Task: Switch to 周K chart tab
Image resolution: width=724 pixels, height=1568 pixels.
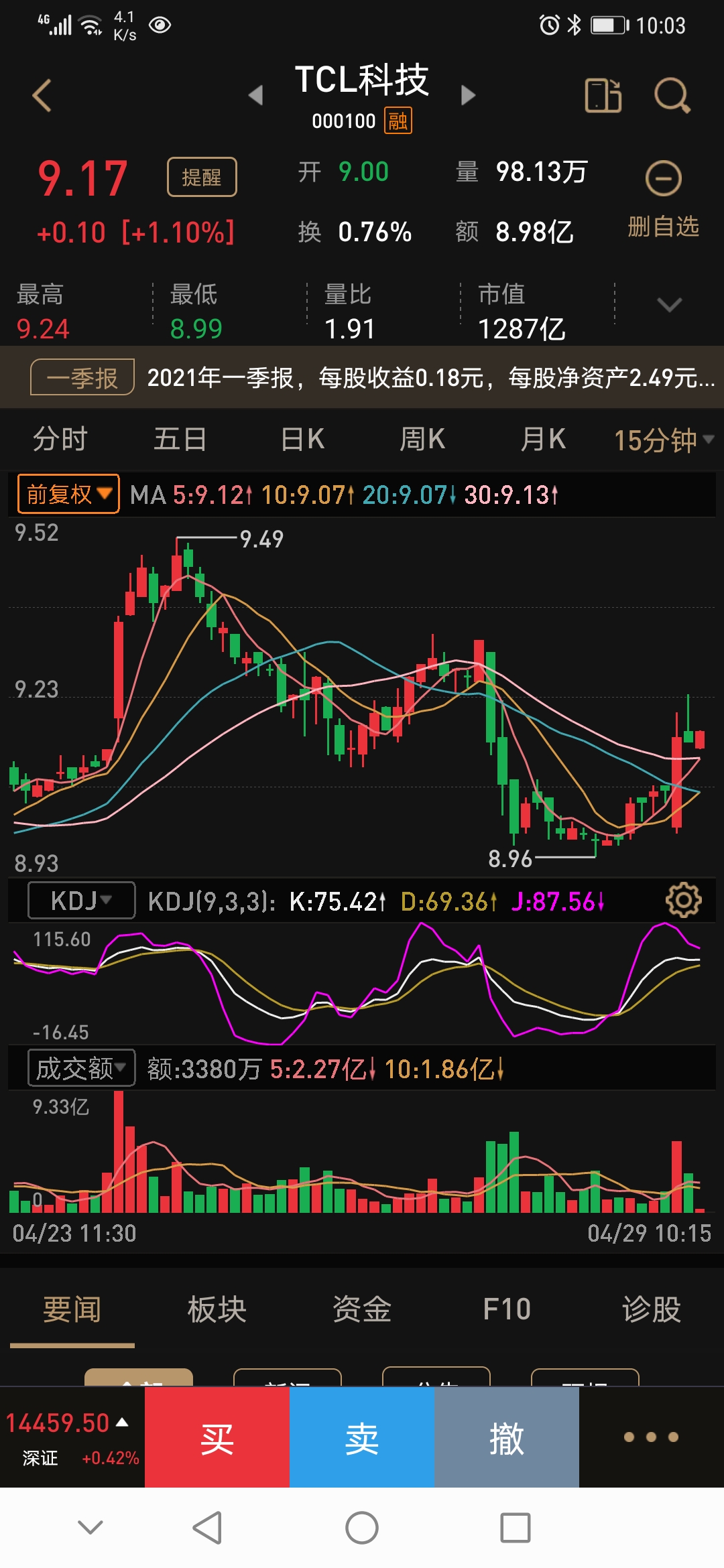Action: (x=422, y=440)
